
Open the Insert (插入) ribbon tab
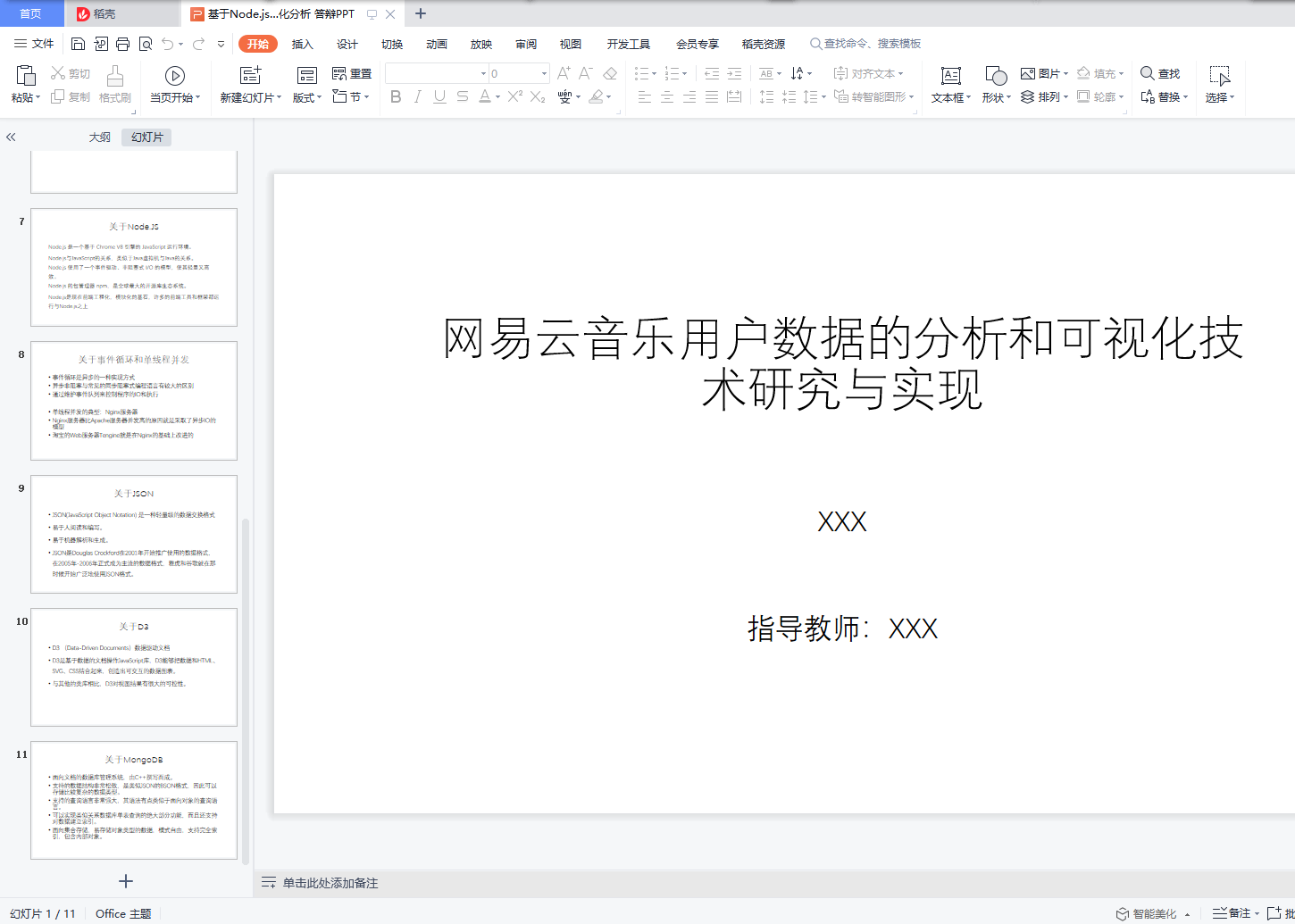coord(303,45)
